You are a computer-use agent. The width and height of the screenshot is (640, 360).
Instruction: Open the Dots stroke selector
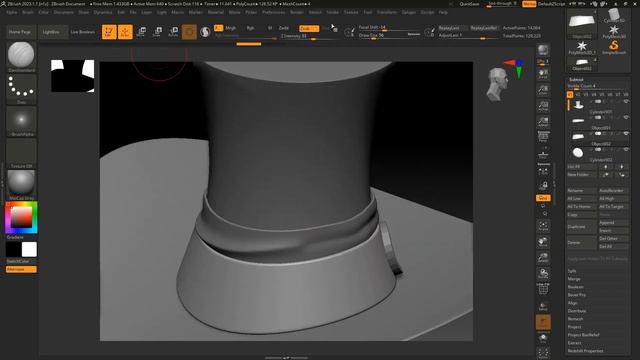point(21,88)
